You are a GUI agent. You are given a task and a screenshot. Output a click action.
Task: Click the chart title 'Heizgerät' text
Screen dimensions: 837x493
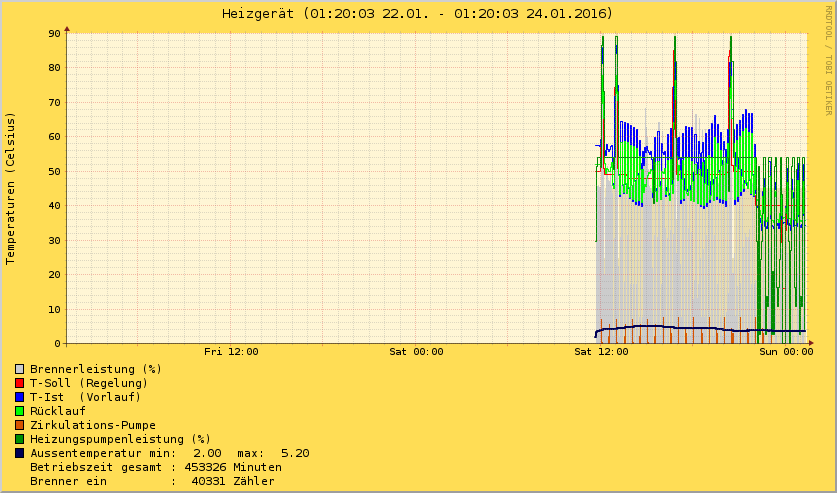[258, 14]
